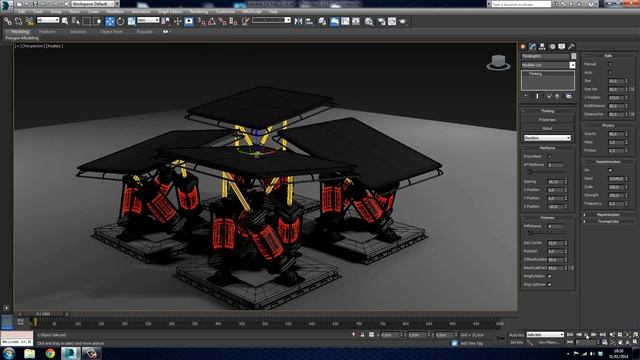Open the Graph Editors menu

coord(170,12)
